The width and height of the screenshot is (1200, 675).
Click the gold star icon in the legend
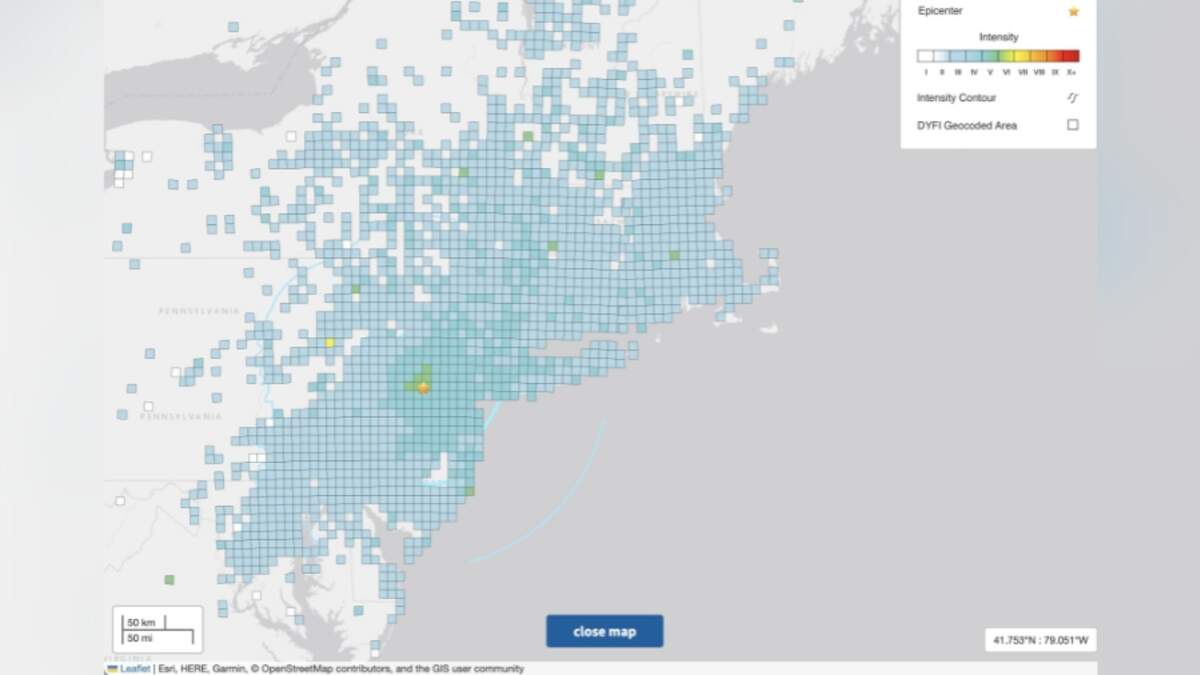1073,12
